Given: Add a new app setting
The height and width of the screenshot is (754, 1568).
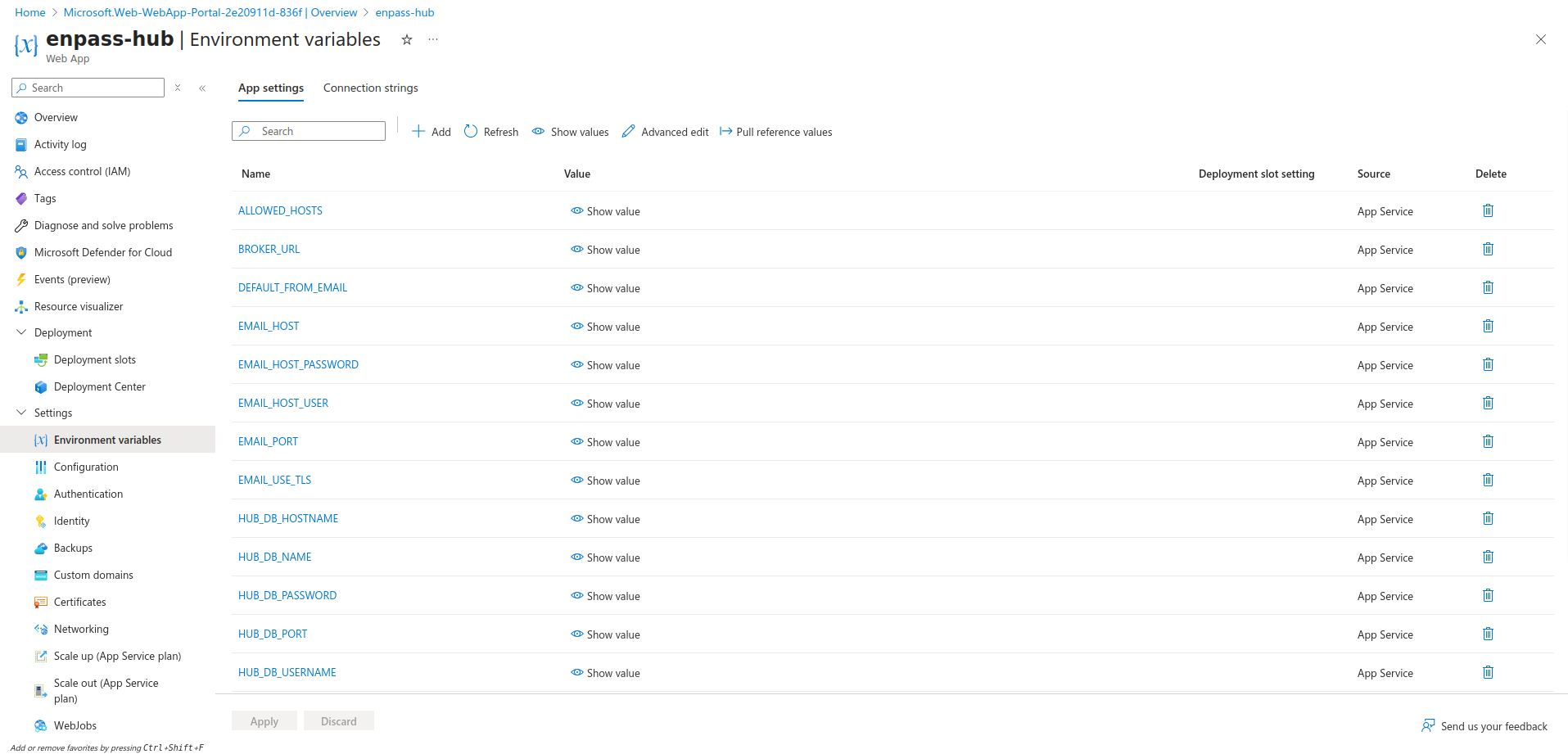Looking at the screenshot, I should pos(431,132).
